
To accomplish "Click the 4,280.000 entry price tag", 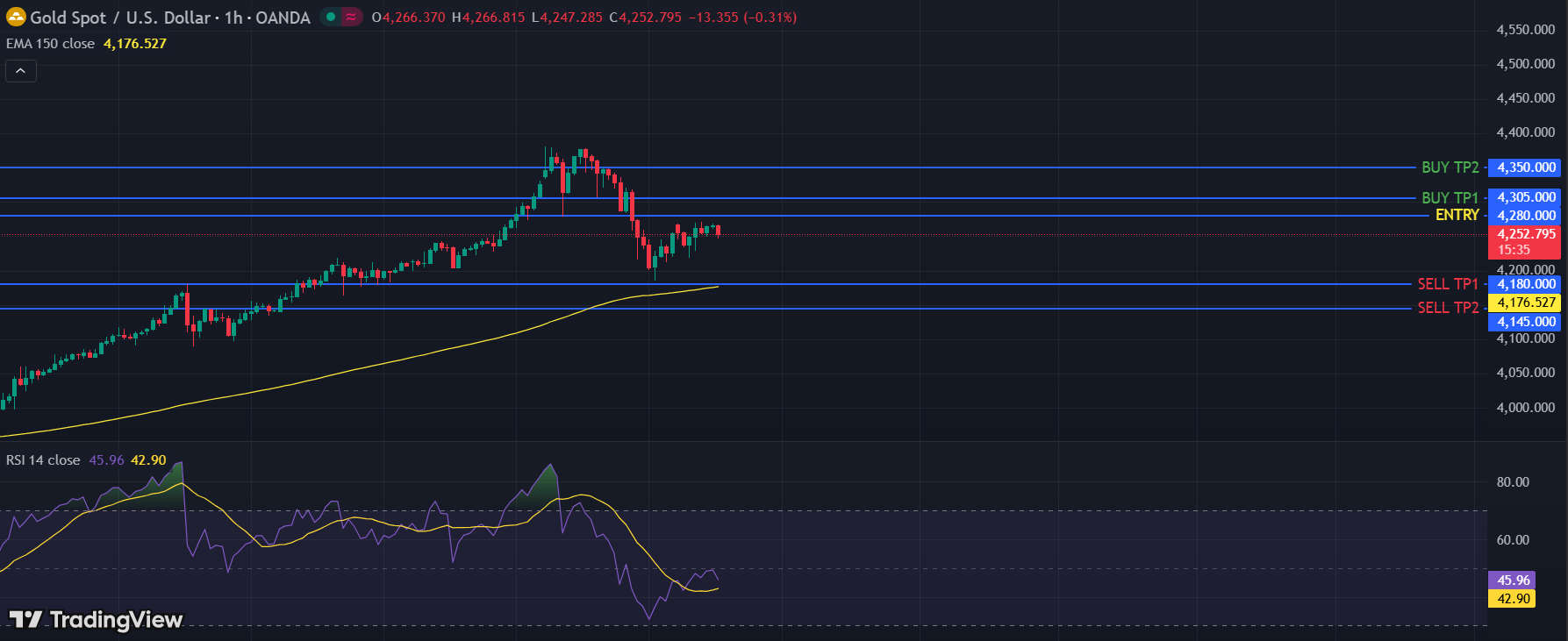I will click(x=1526, y=216).
